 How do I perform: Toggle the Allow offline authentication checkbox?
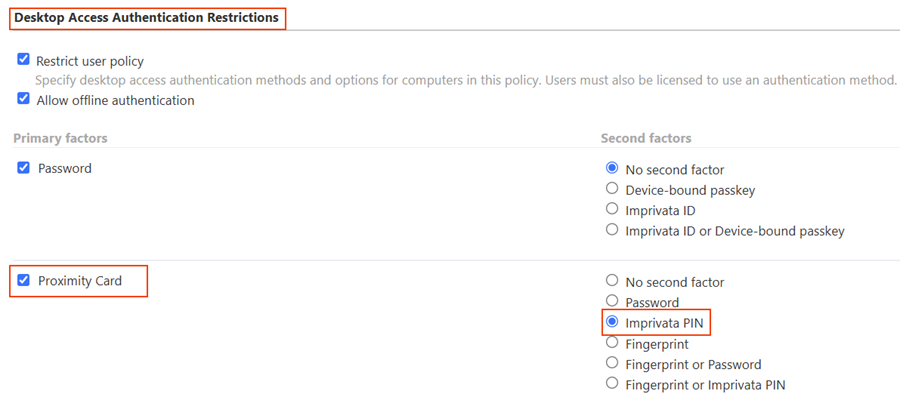23,99
